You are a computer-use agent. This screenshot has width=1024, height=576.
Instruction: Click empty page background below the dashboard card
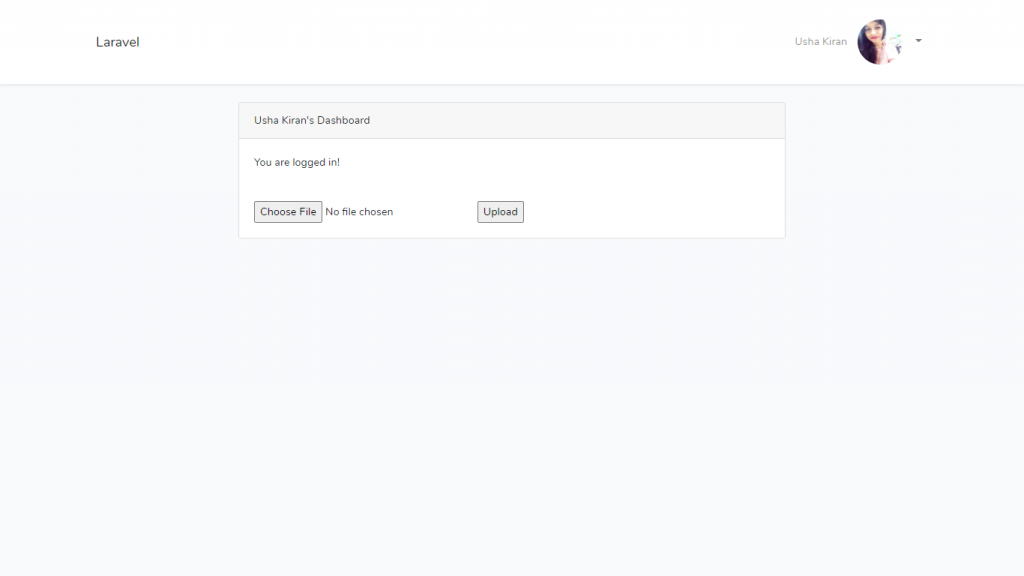coord(511,400)
